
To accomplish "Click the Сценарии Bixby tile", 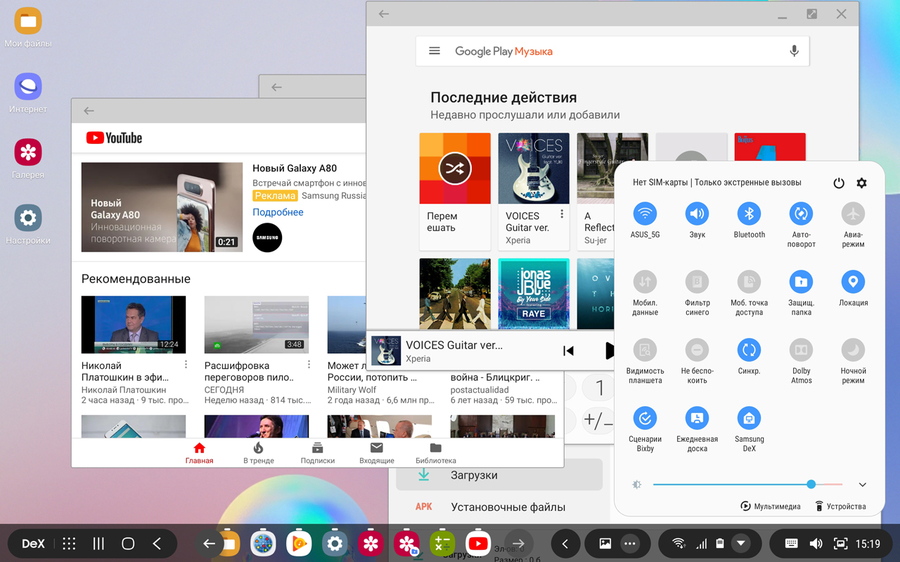I will pos(645,418).
